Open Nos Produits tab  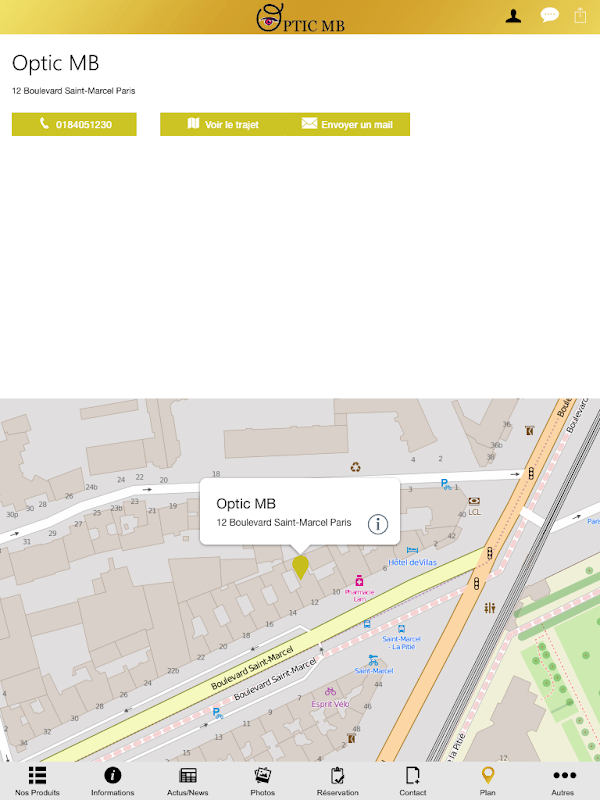(x=37, y=781)
